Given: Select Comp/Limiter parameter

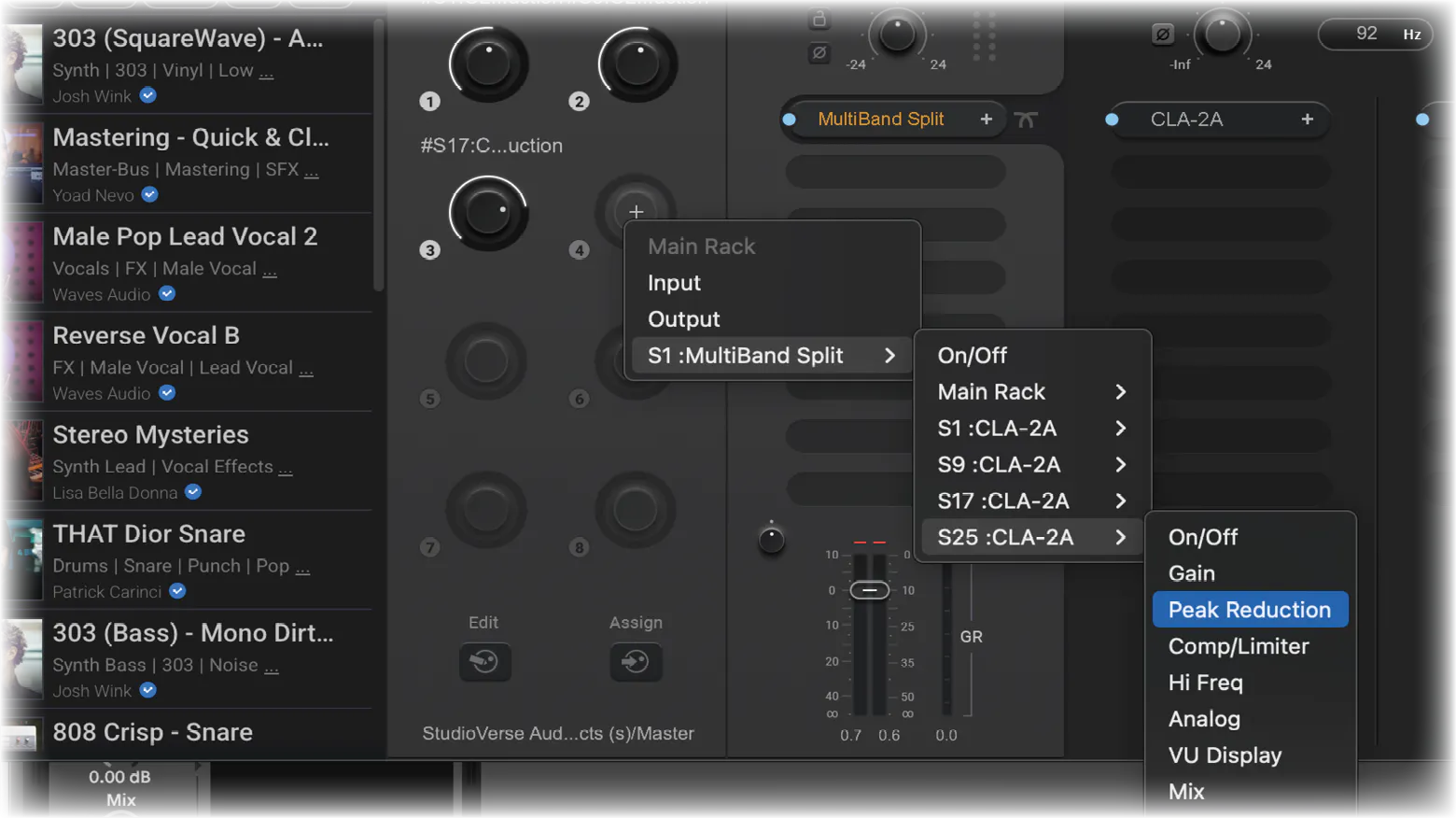Looking at the screenshot, I should (x=1239, y=646).
